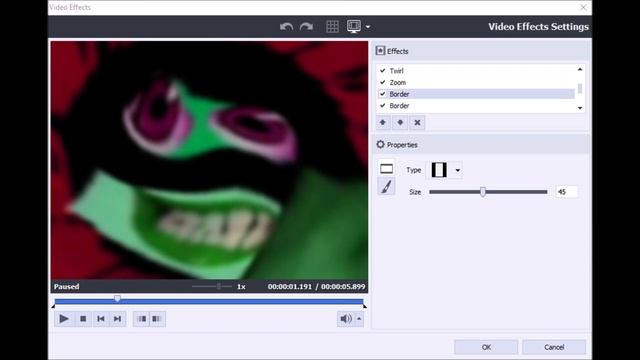The width and height of the screenshot is (640, 360).
Task: Click the Size slider handle
Action: tap(483, 192)
